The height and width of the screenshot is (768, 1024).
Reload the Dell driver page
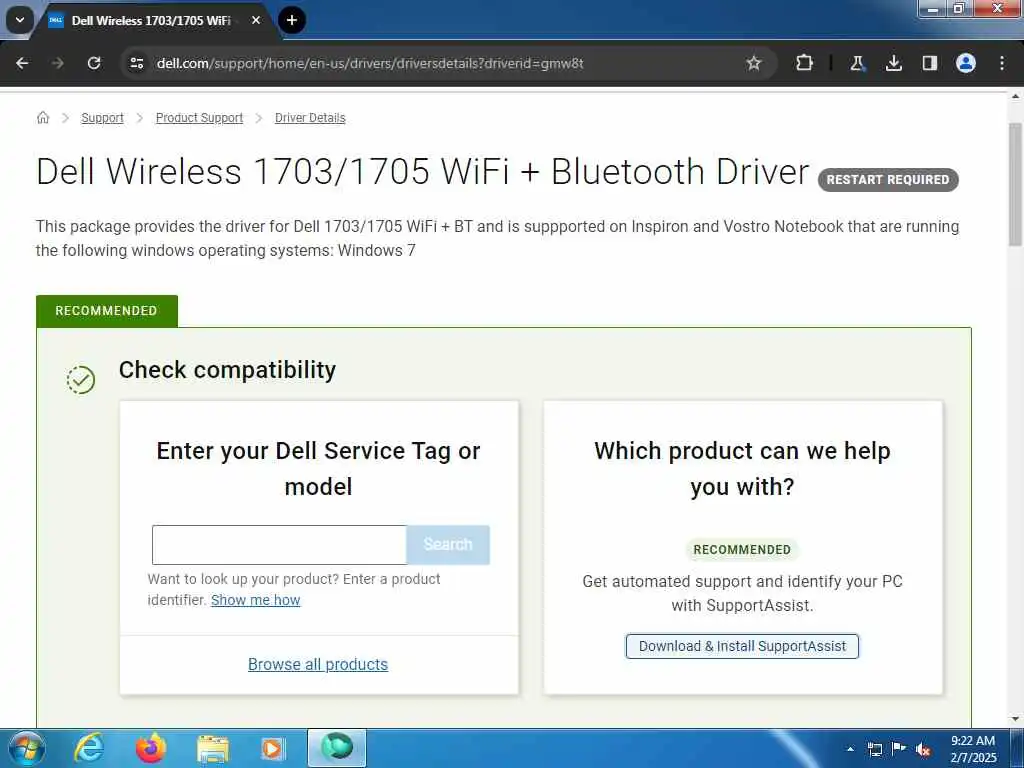pos(94,63)
